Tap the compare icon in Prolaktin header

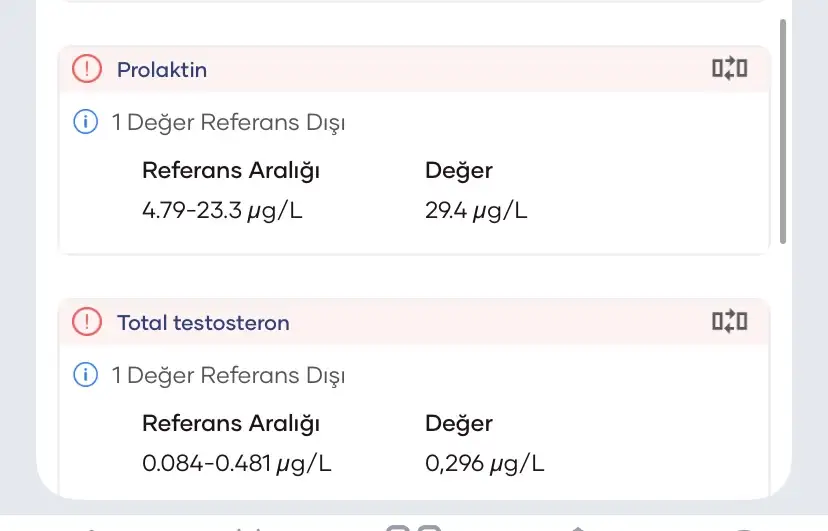coord(729,69)
